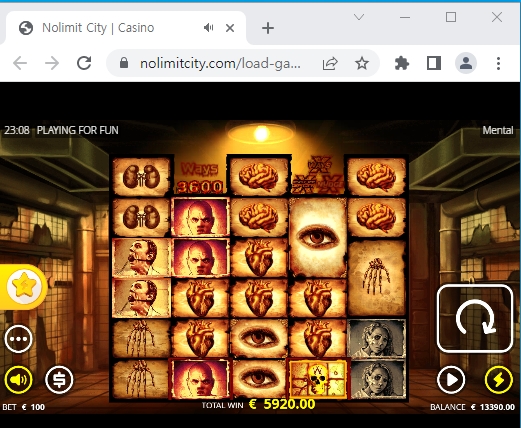Open the yellow star bonus feature button
The width and height of the screenshot is (521, 428).
point(24,287)
